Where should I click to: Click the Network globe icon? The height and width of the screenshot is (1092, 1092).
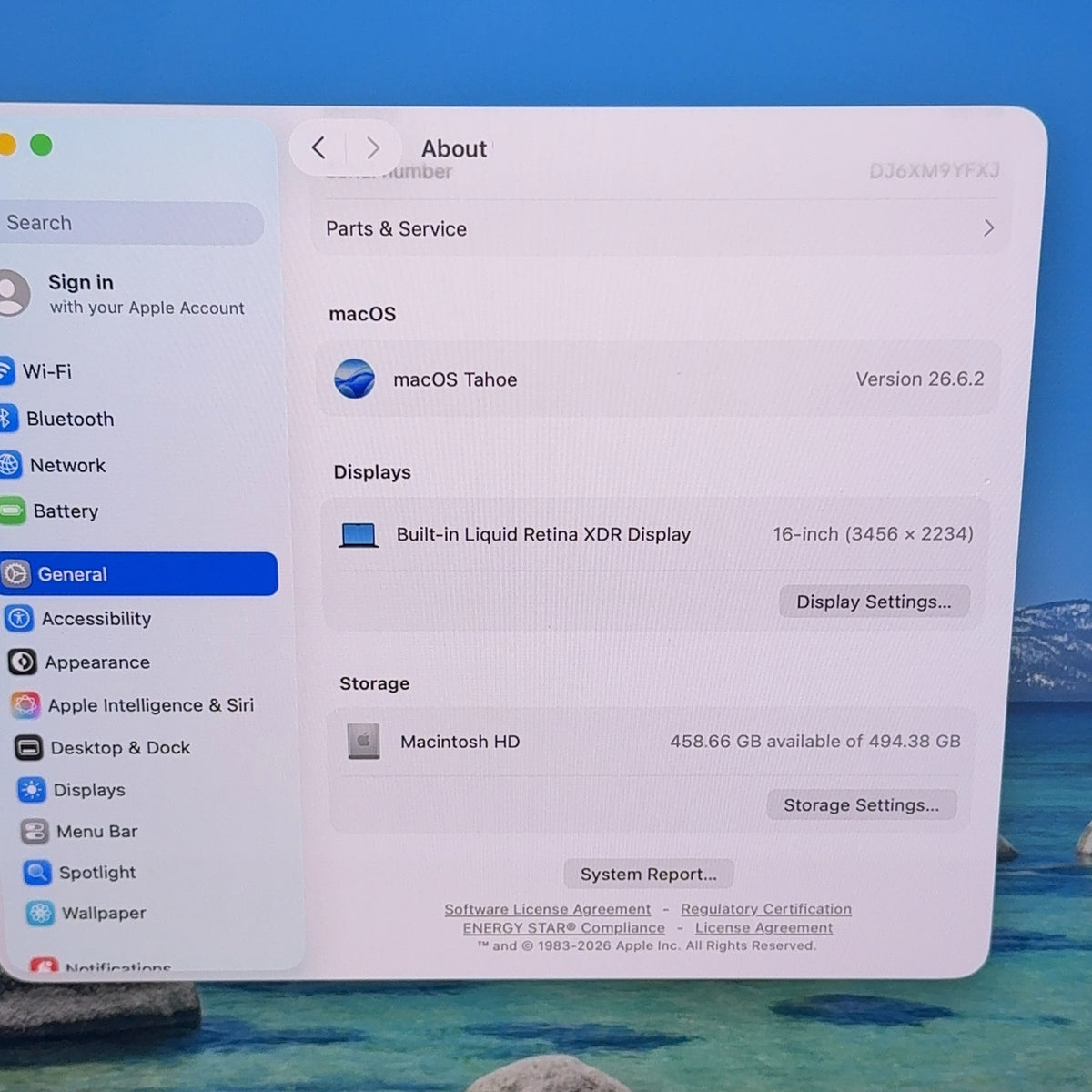(x=9, y=465)
